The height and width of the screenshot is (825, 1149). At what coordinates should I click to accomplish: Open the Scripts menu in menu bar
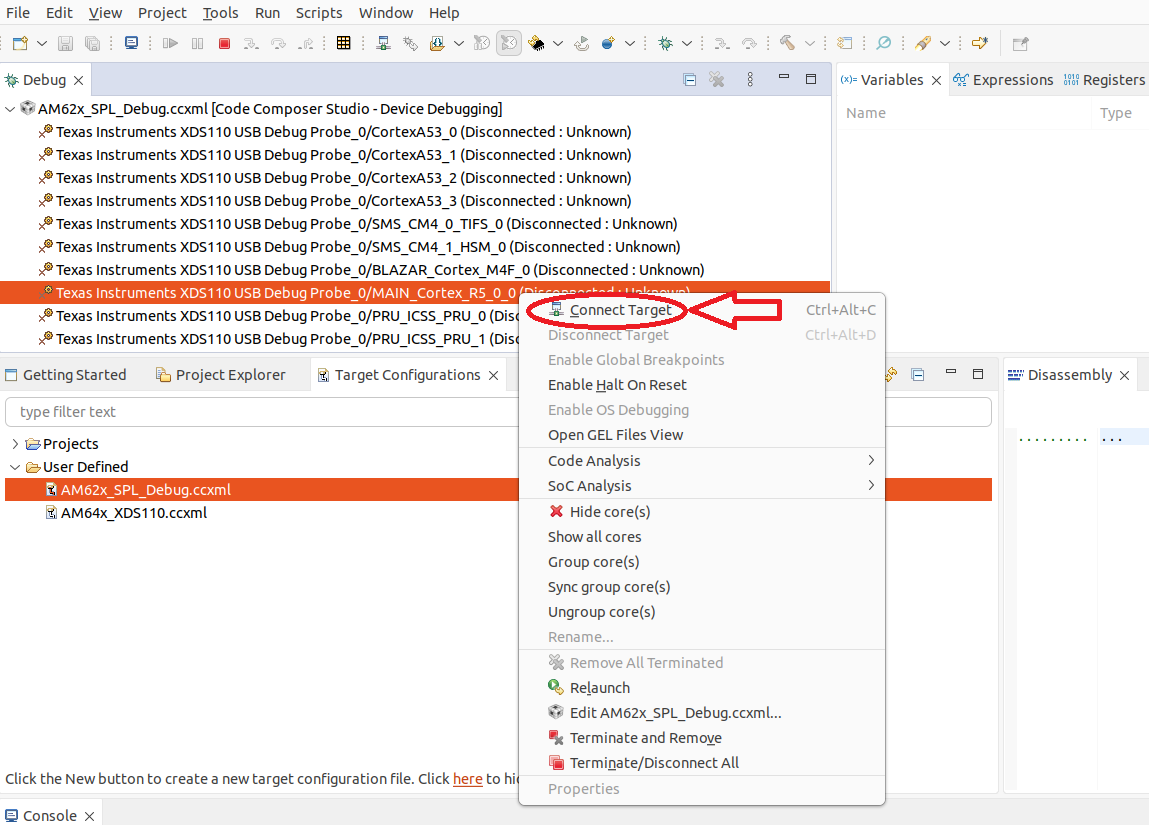[x=318, y=13]
